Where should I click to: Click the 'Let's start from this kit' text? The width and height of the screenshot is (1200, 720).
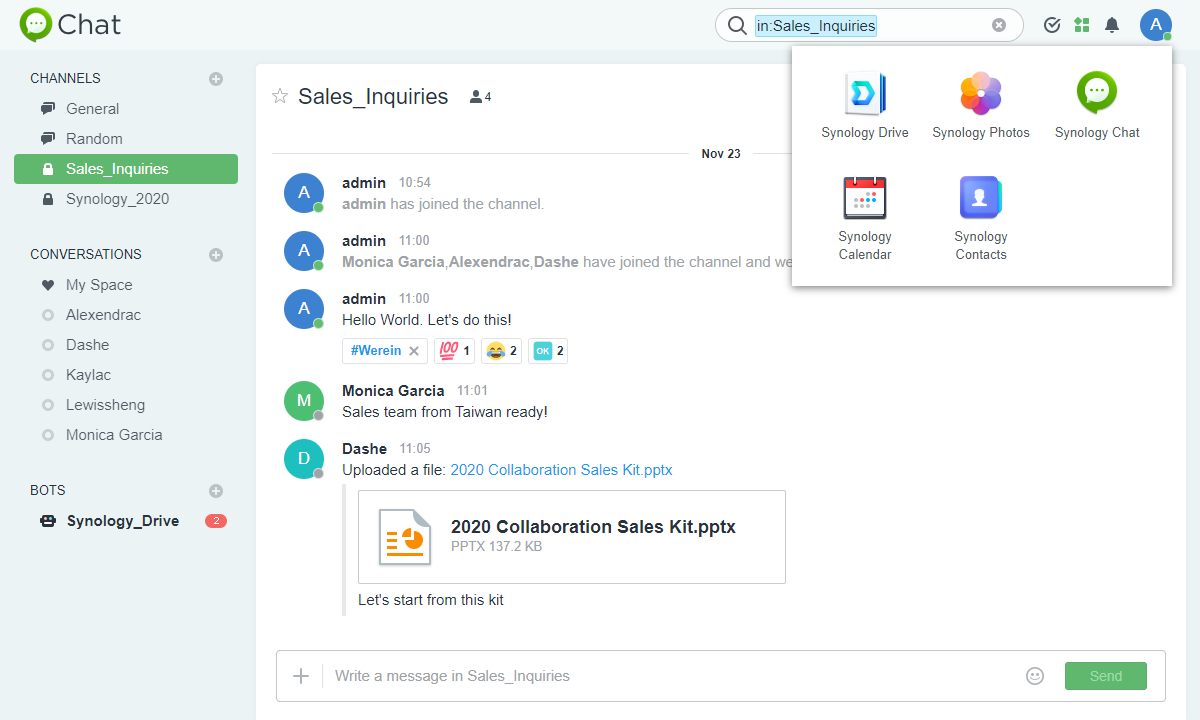pyautogui.click(x=431, y=600)
